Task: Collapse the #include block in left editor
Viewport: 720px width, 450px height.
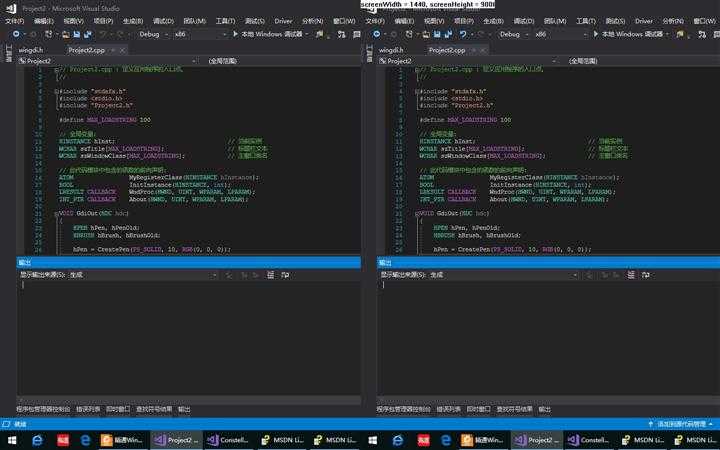Action: (x=56, y=91)
